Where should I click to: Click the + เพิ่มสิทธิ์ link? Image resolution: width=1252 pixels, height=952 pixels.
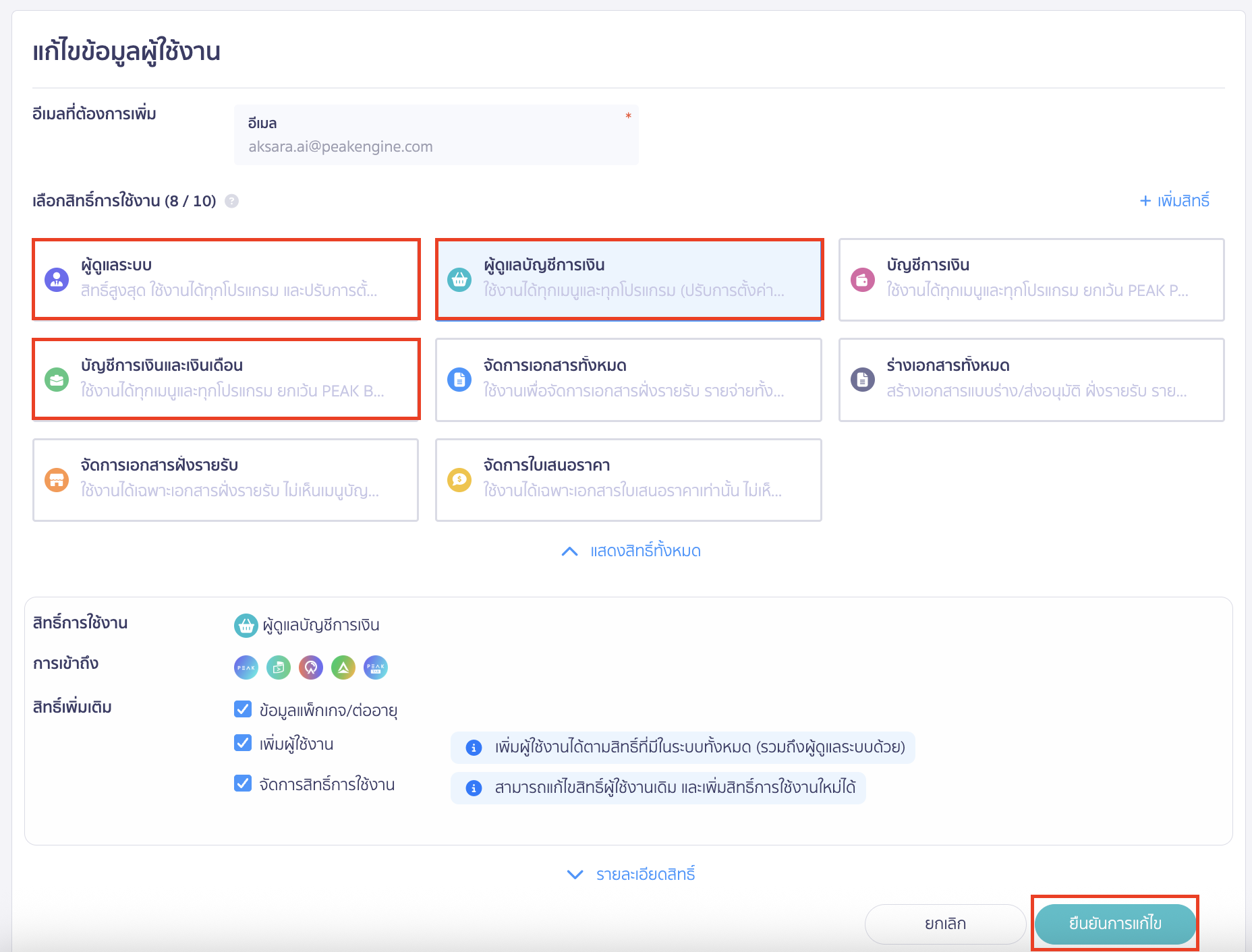[1174, 201]
